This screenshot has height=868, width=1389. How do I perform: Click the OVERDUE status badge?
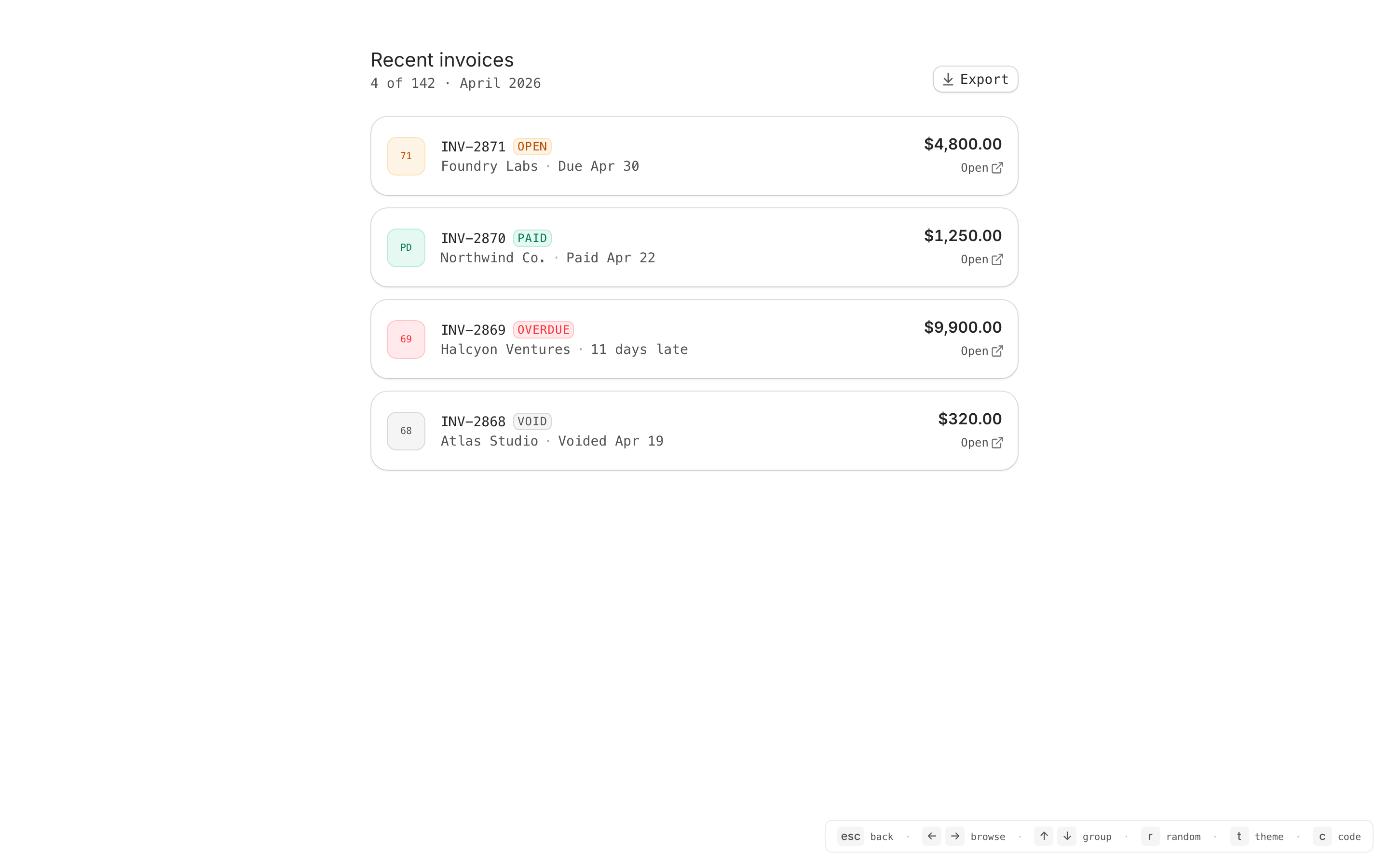click(x=543, y=329)
